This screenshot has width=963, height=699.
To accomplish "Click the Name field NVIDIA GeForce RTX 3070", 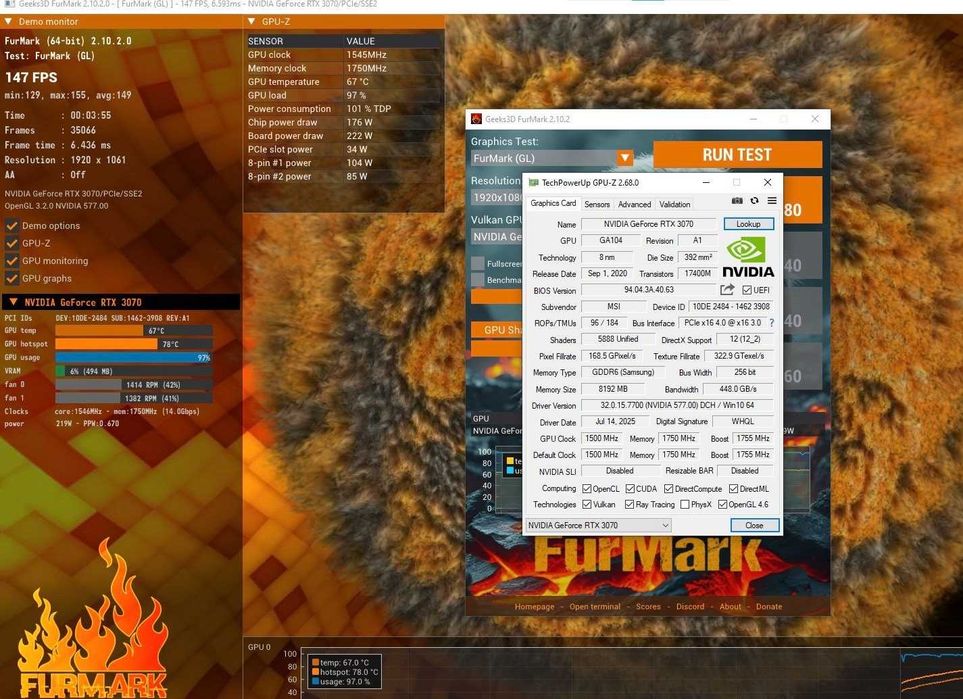I will tap(649, 224).
